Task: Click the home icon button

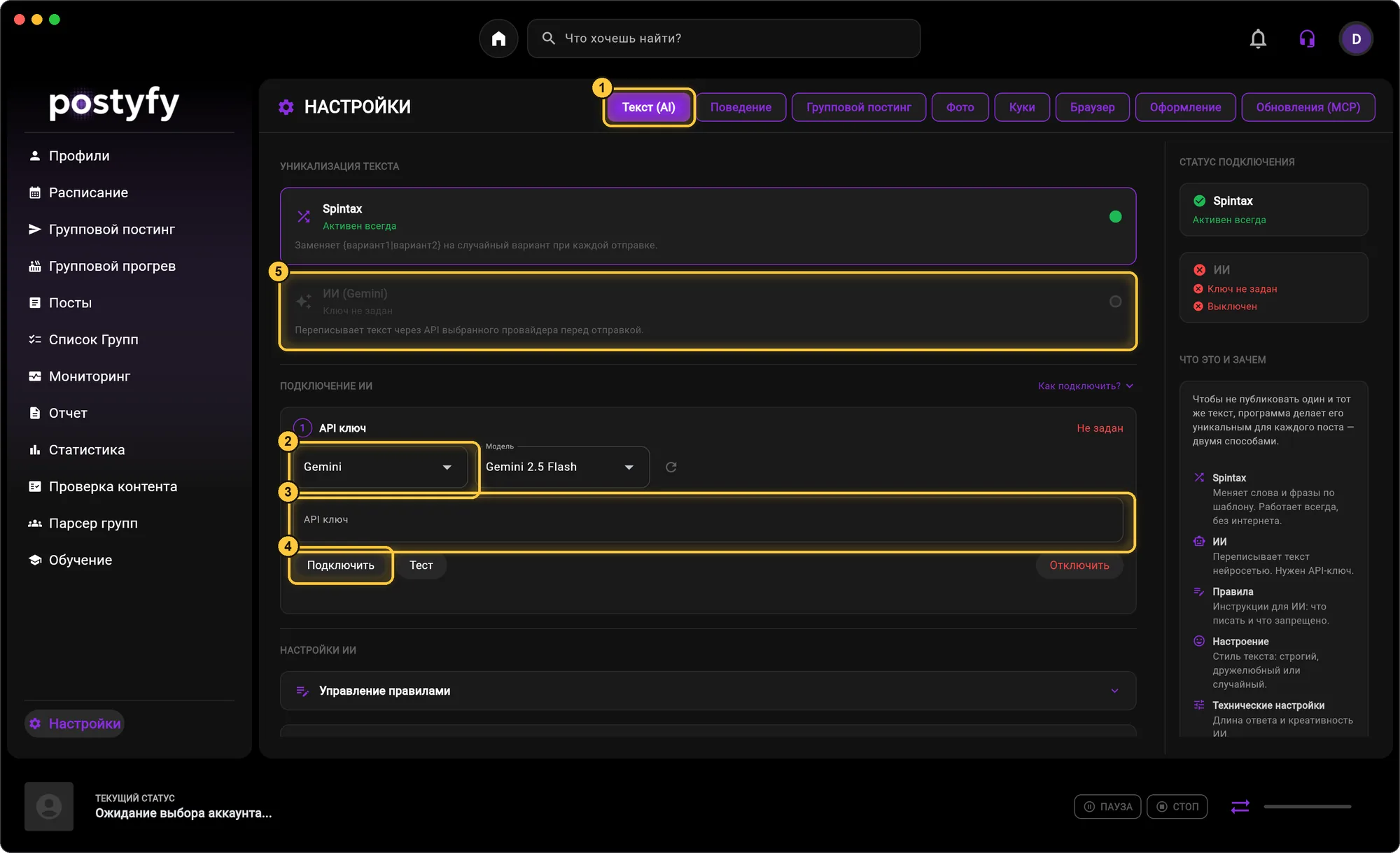Action: 498,38
